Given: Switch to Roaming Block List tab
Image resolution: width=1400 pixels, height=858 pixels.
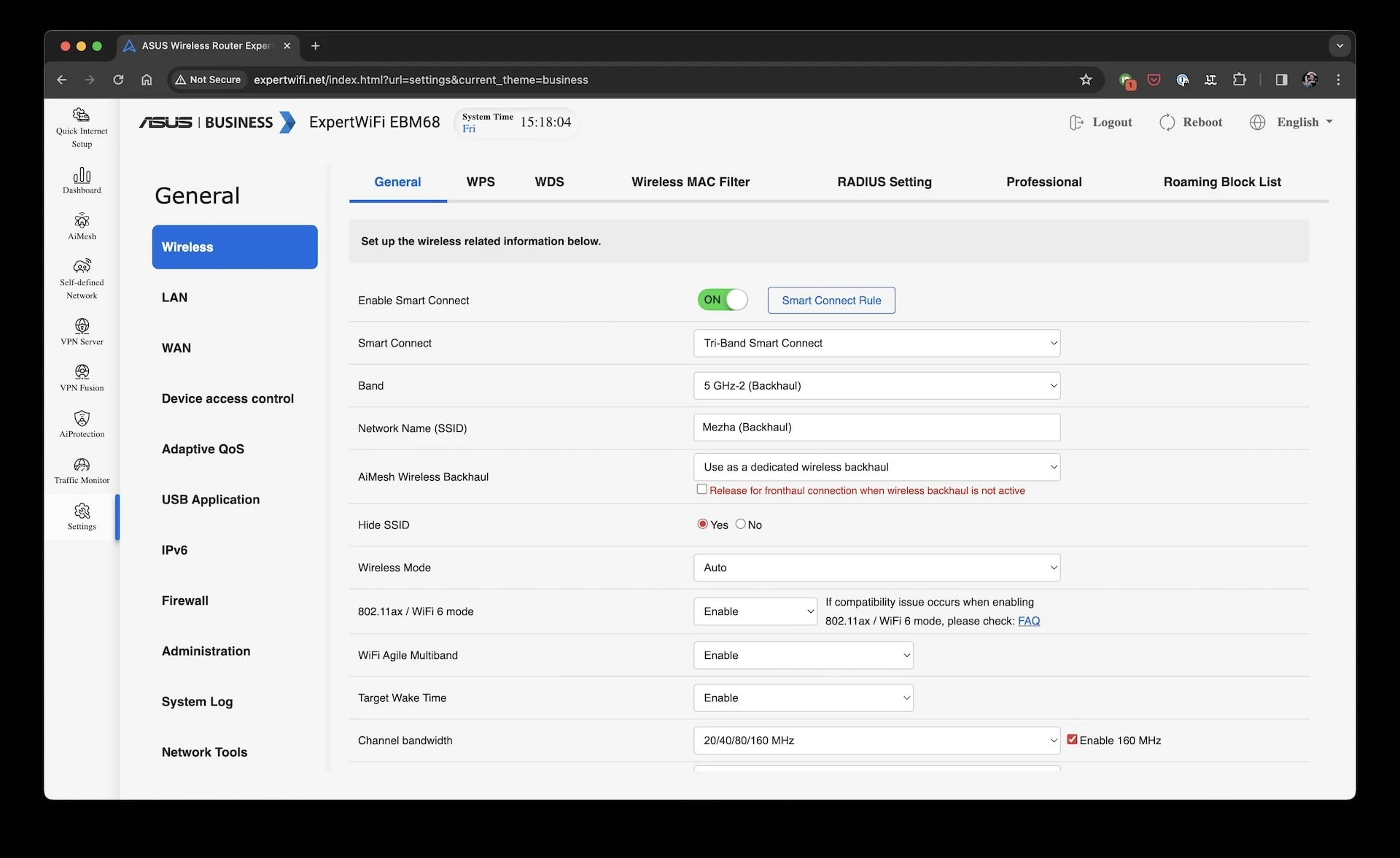Looking at the screenshot, I should pyautogui.click(x=1222, y=182).
